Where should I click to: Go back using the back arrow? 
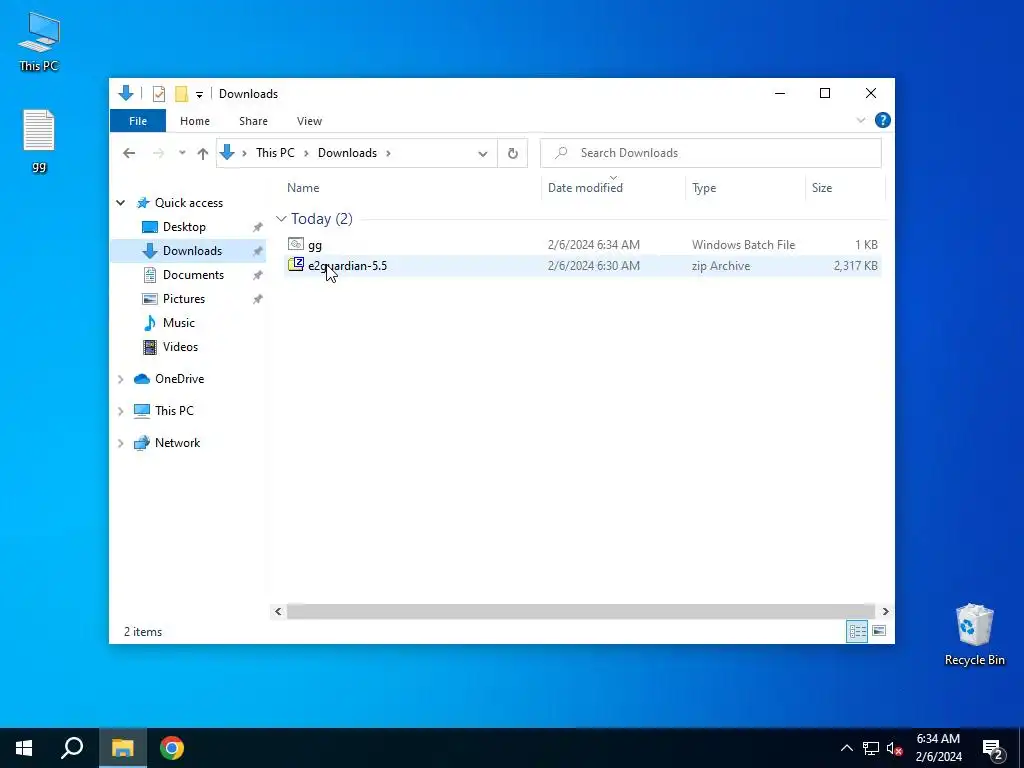tap(129, 153)
